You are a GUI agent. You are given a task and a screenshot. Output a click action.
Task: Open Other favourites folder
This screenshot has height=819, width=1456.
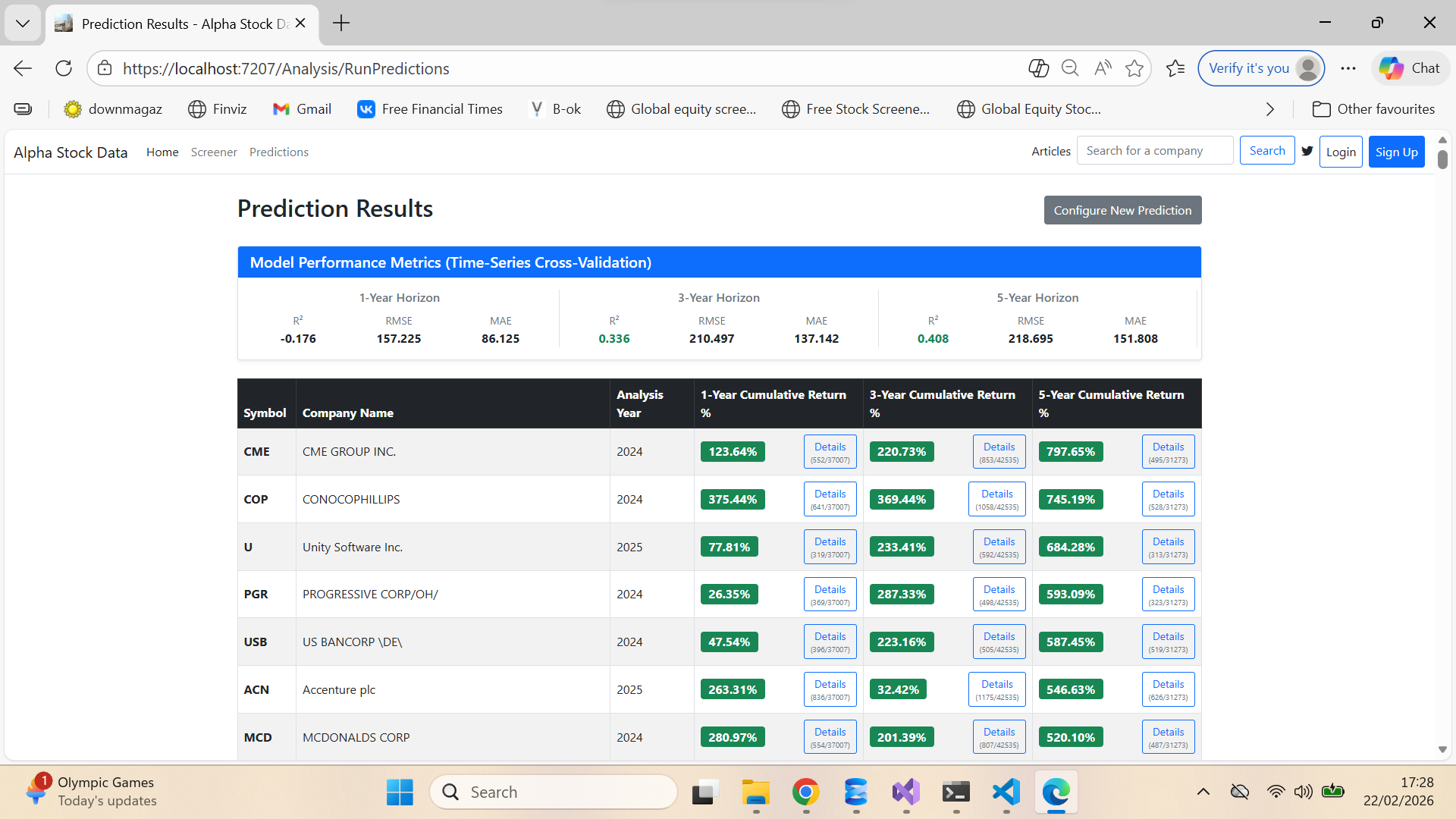[1373, 109]
